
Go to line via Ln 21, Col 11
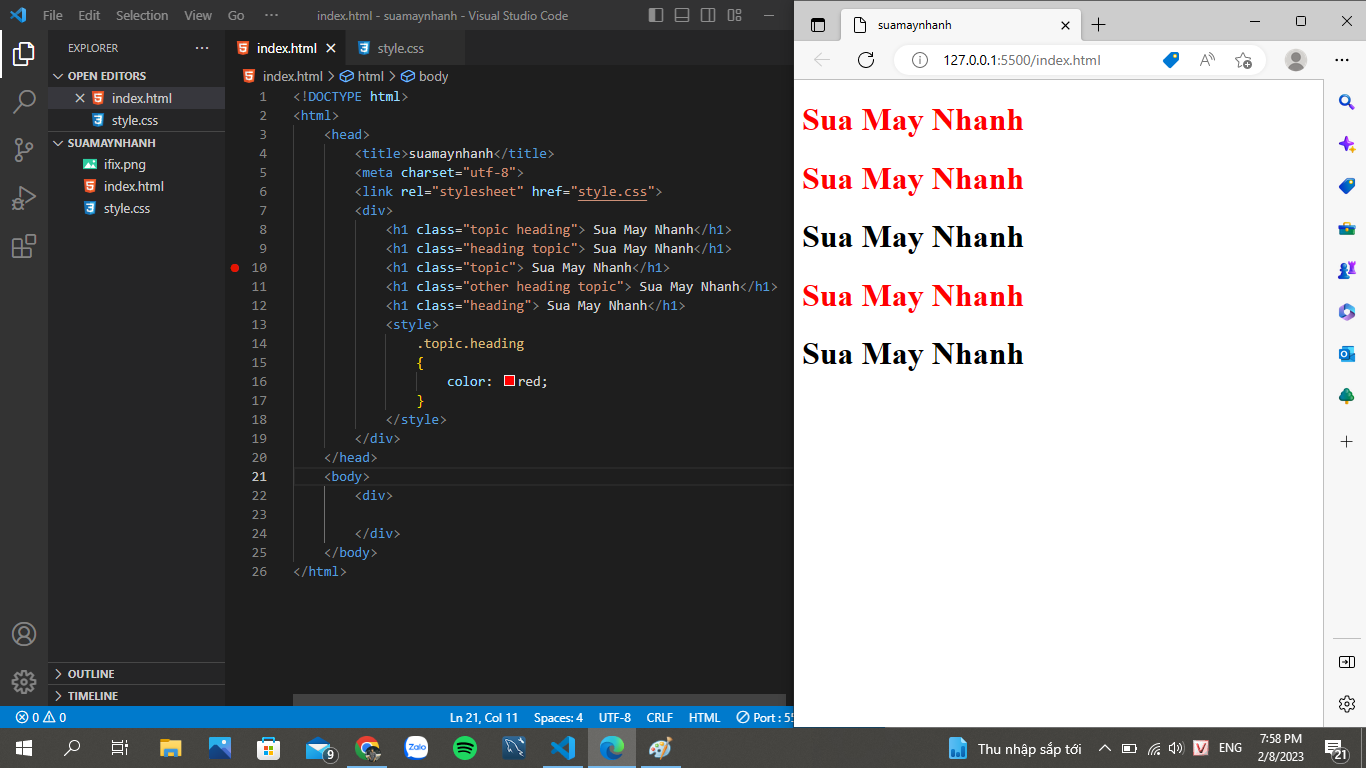pos(484,717)
